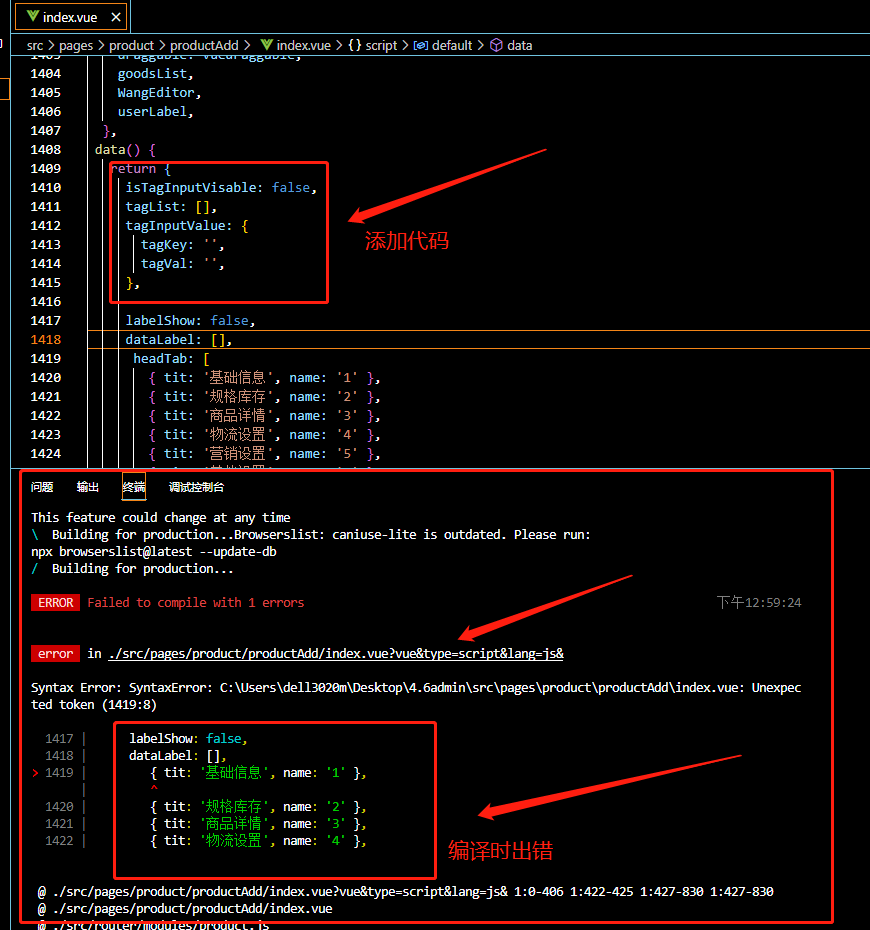870x930 pixels.
Task: Click line number 1418 in the editor gutter
Action: point(45,340)
